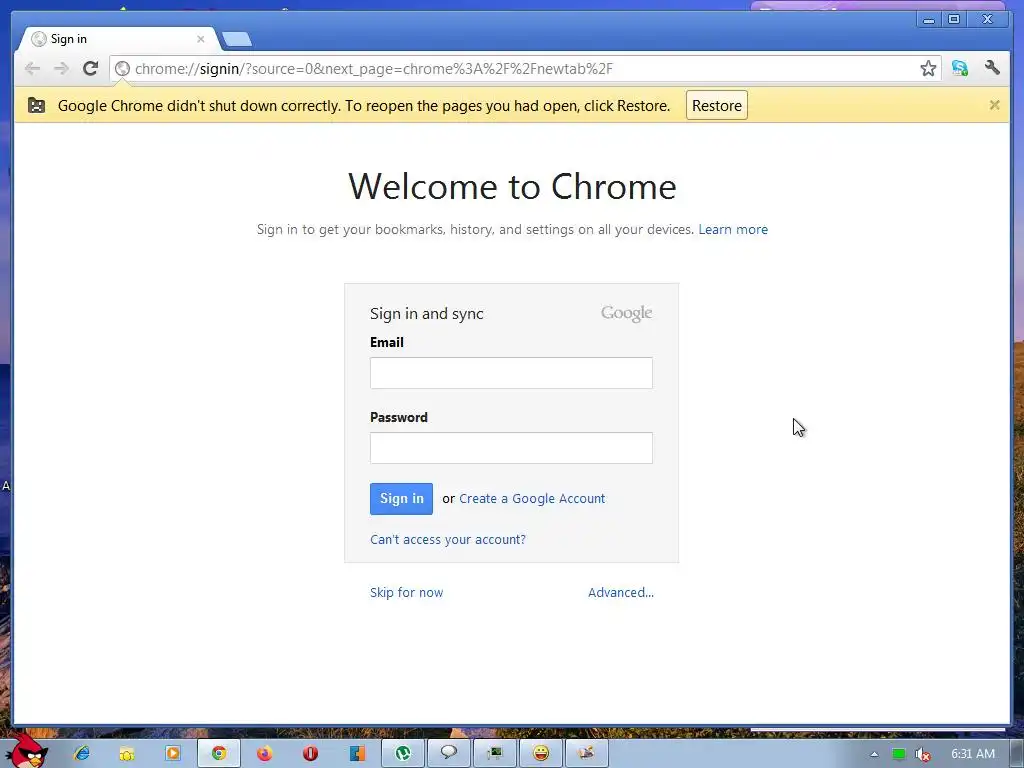
Task: Launch Firefox from the taskbar
Action: (264, 754)
